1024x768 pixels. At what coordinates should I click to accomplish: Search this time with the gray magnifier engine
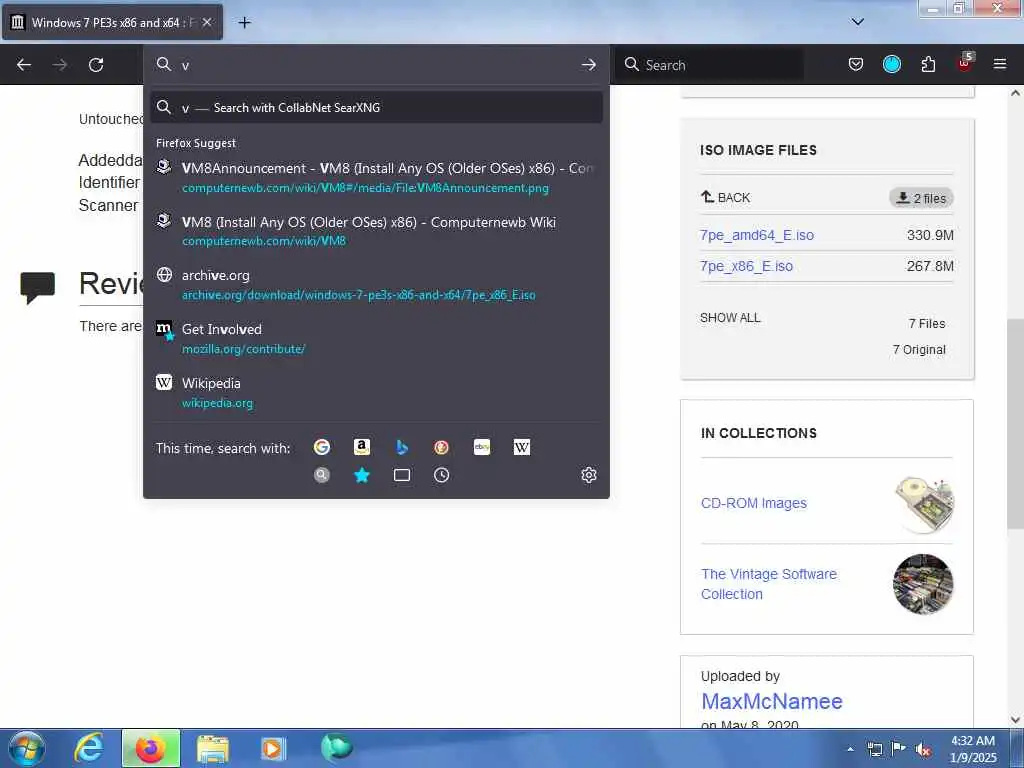pyautogui.click(x=321, y=475)
